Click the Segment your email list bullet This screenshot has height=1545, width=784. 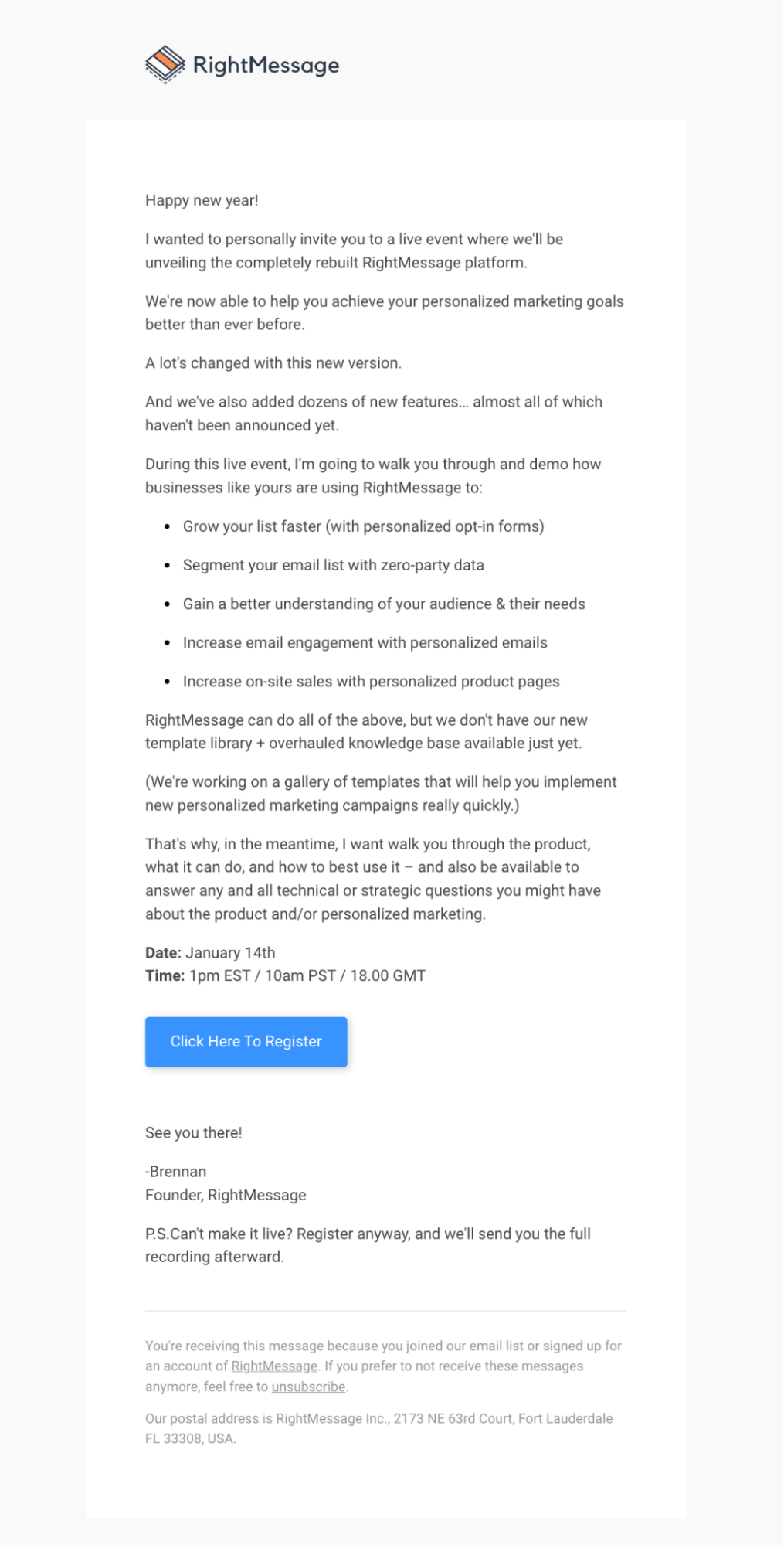coord(333,565)
